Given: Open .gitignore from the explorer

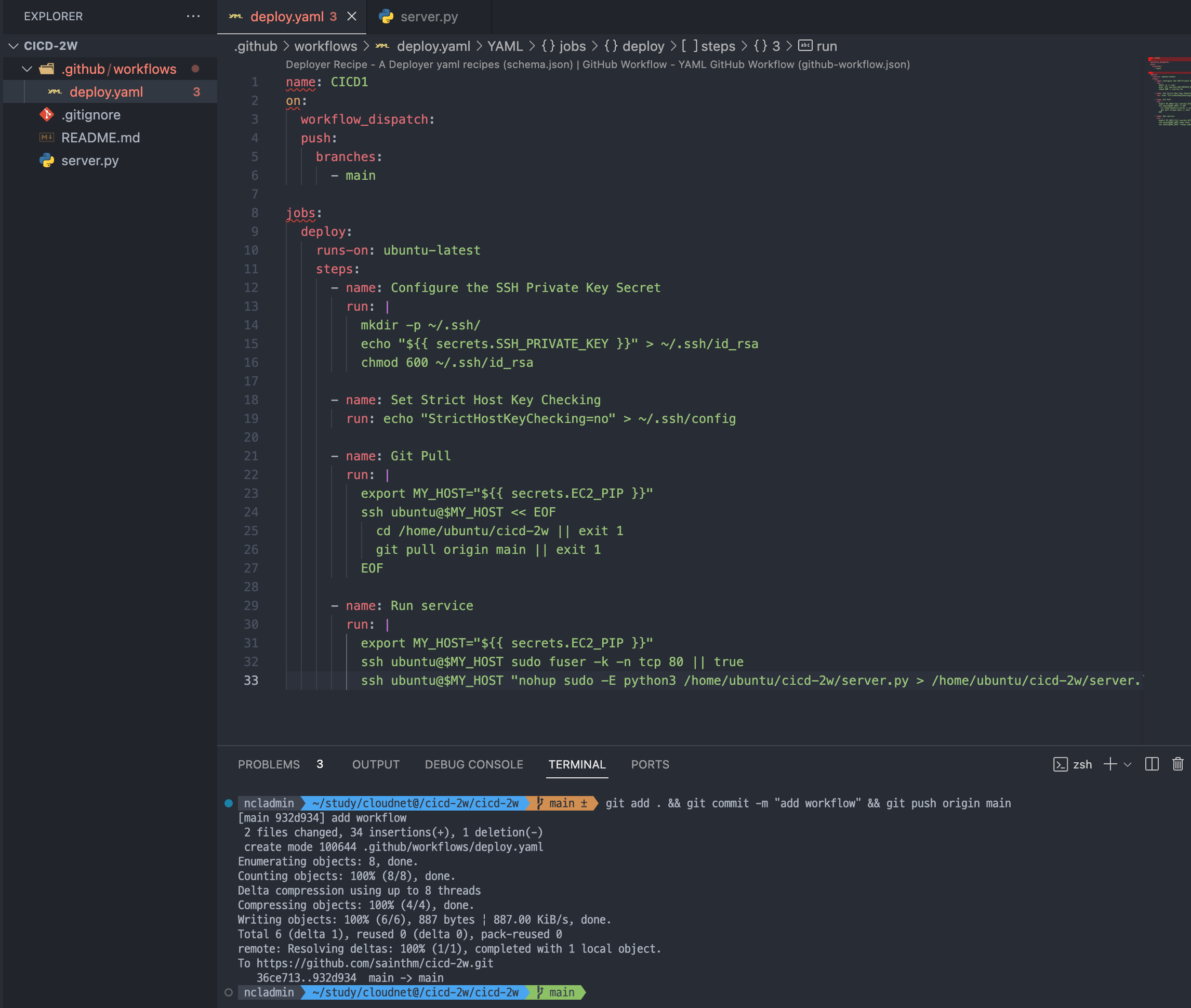Looking at the screenshot, I should 91,115.
